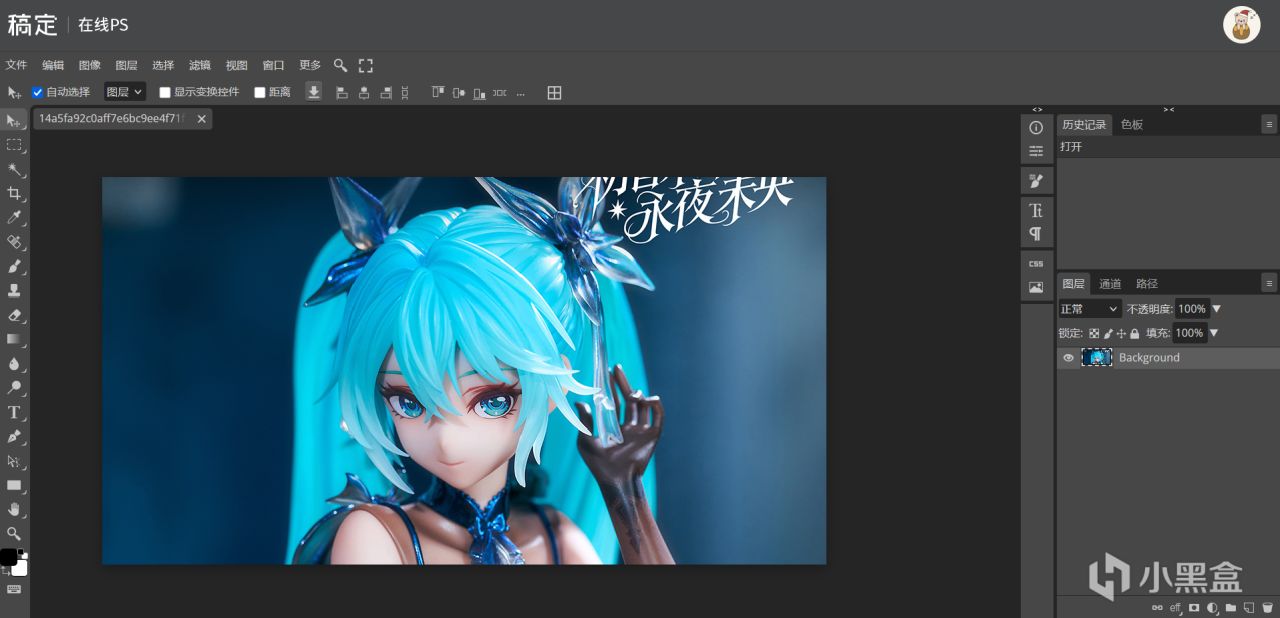Open the history panel menu button

1269,125
